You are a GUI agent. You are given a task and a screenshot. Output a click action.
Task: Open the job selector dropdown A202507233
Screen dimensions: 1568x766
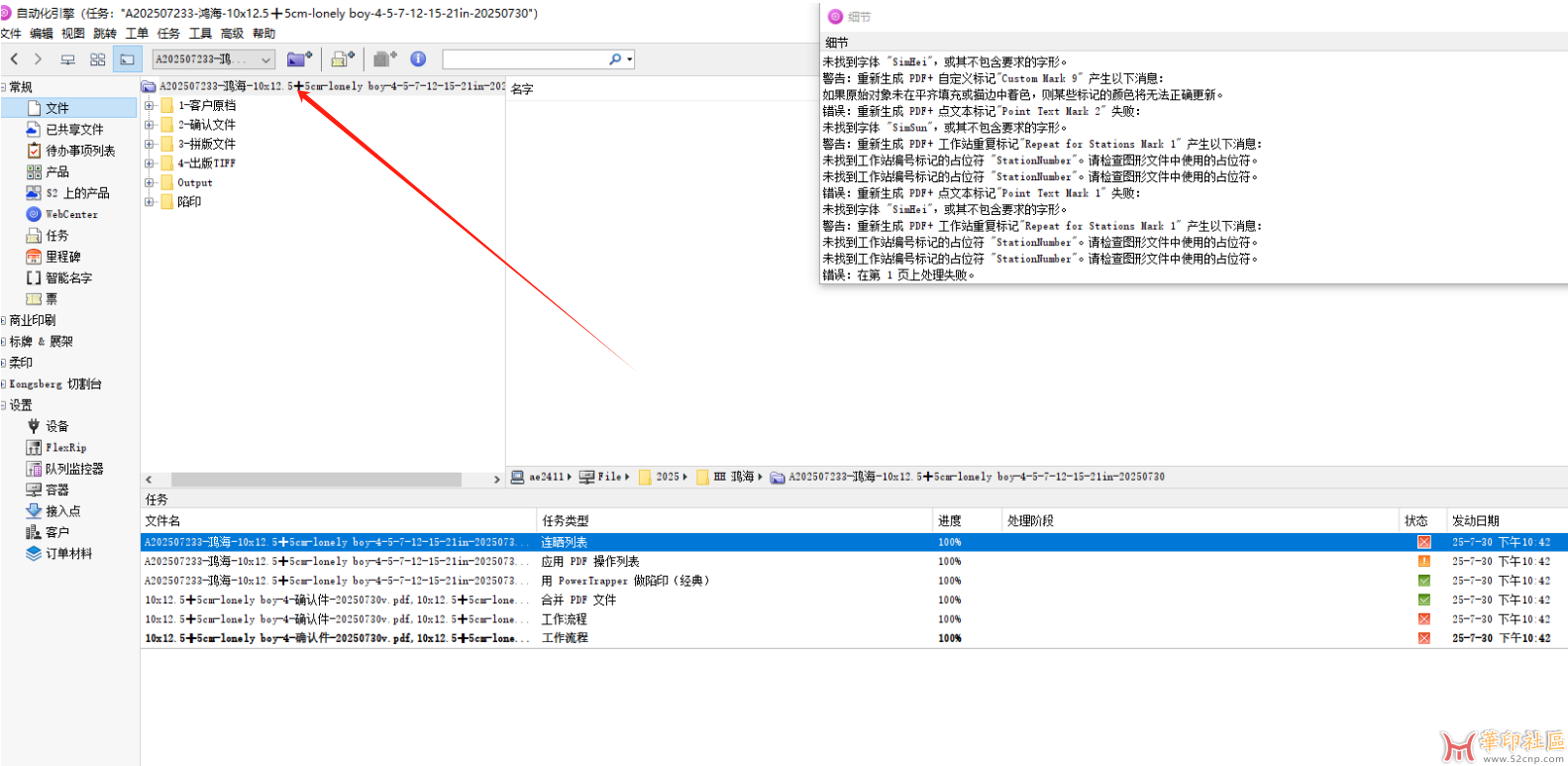pyautogui.click(x=213, y=59)
